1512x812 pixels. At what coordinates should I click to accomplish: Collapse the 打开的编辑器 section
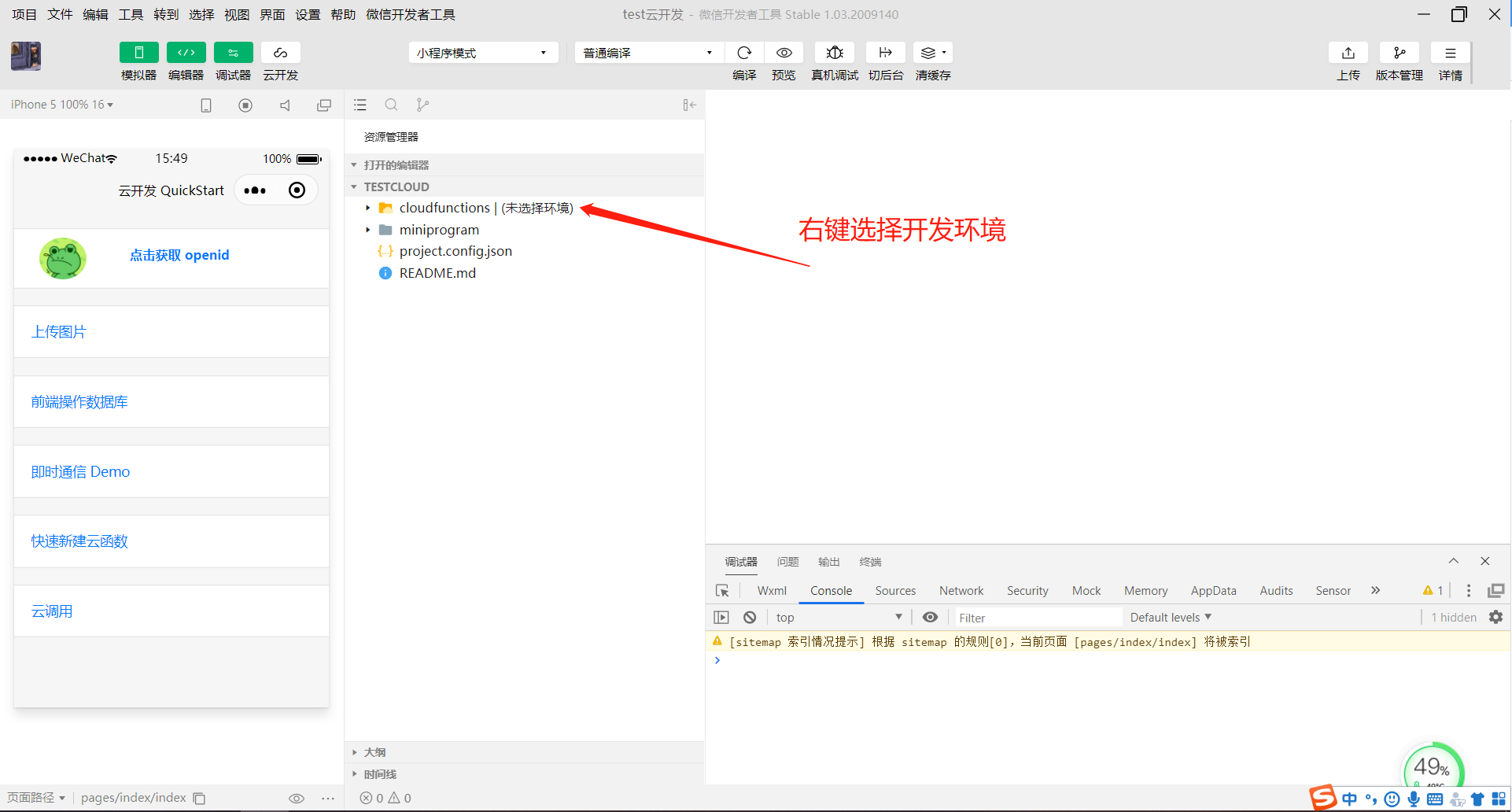pyautogui.click(x=354, y=165)
